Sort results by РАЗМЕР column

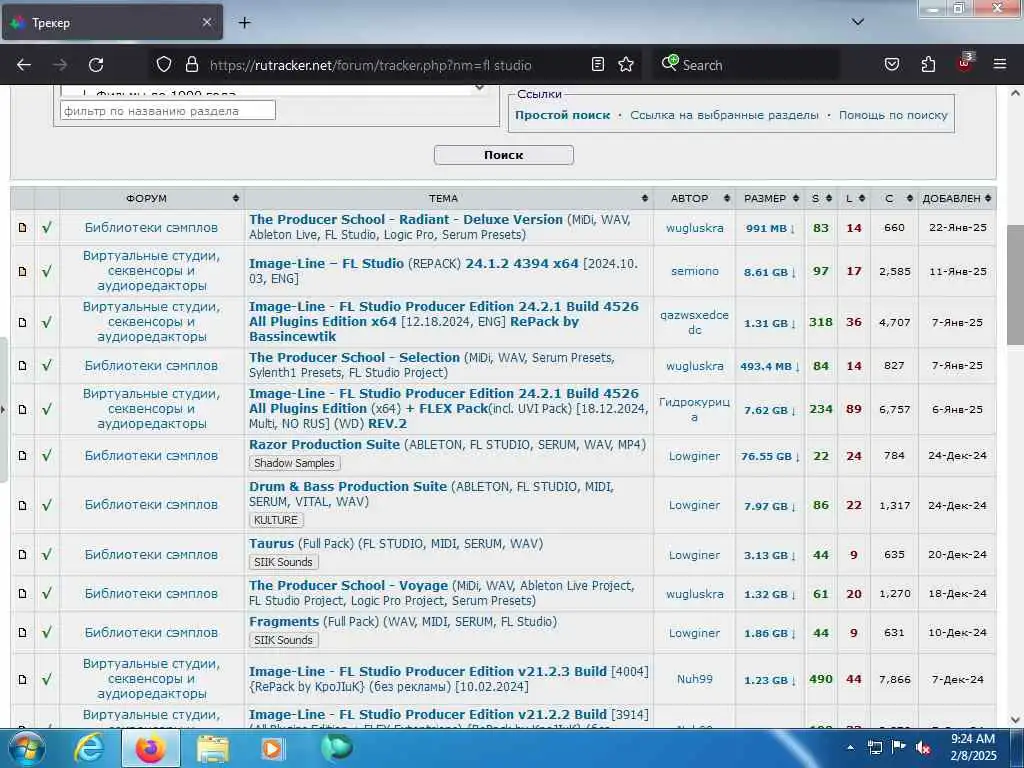771,199
